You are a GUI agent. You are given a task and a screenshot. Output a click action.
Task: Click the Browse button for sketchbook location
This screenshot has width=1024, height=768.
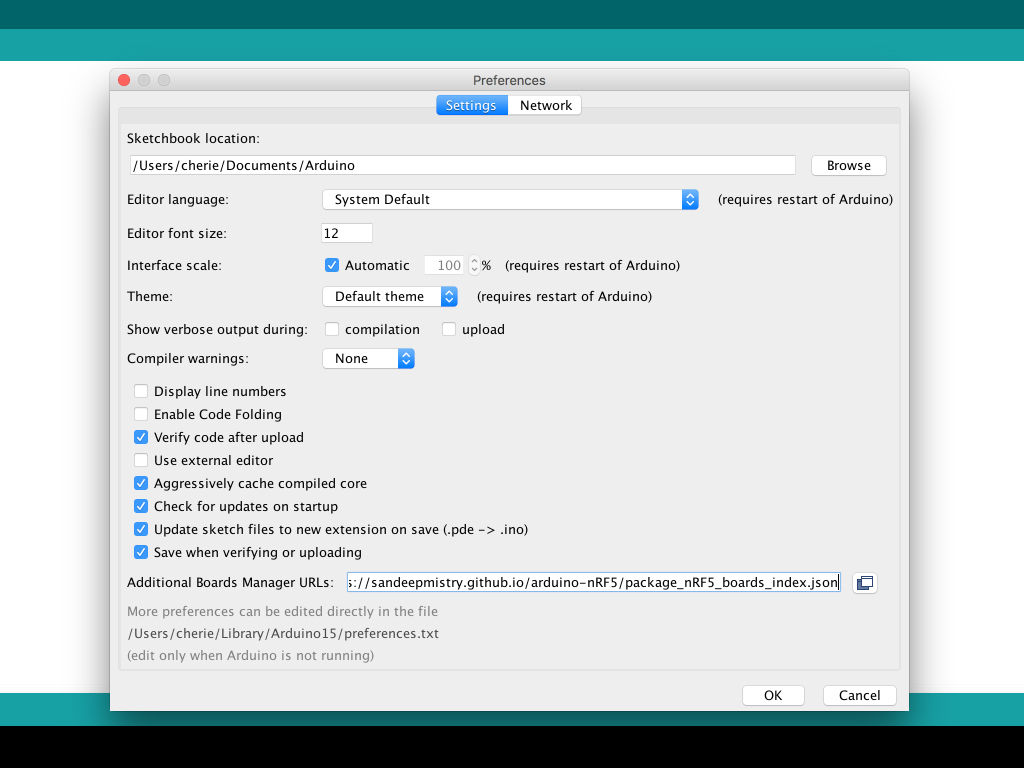[x=848, y=165]
